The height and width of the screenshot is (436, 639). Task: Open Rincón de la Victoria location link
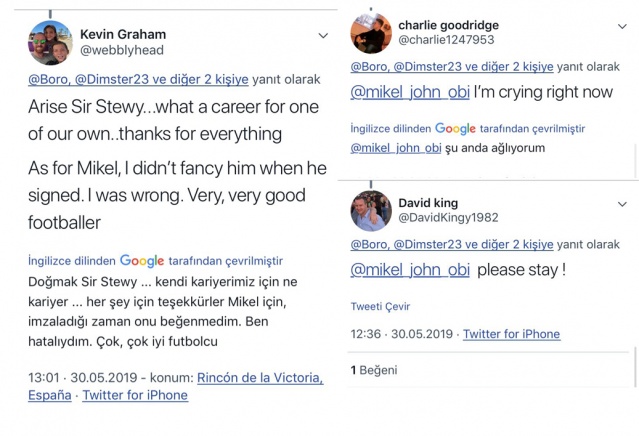pyautogui.click(x=259, y=377)
